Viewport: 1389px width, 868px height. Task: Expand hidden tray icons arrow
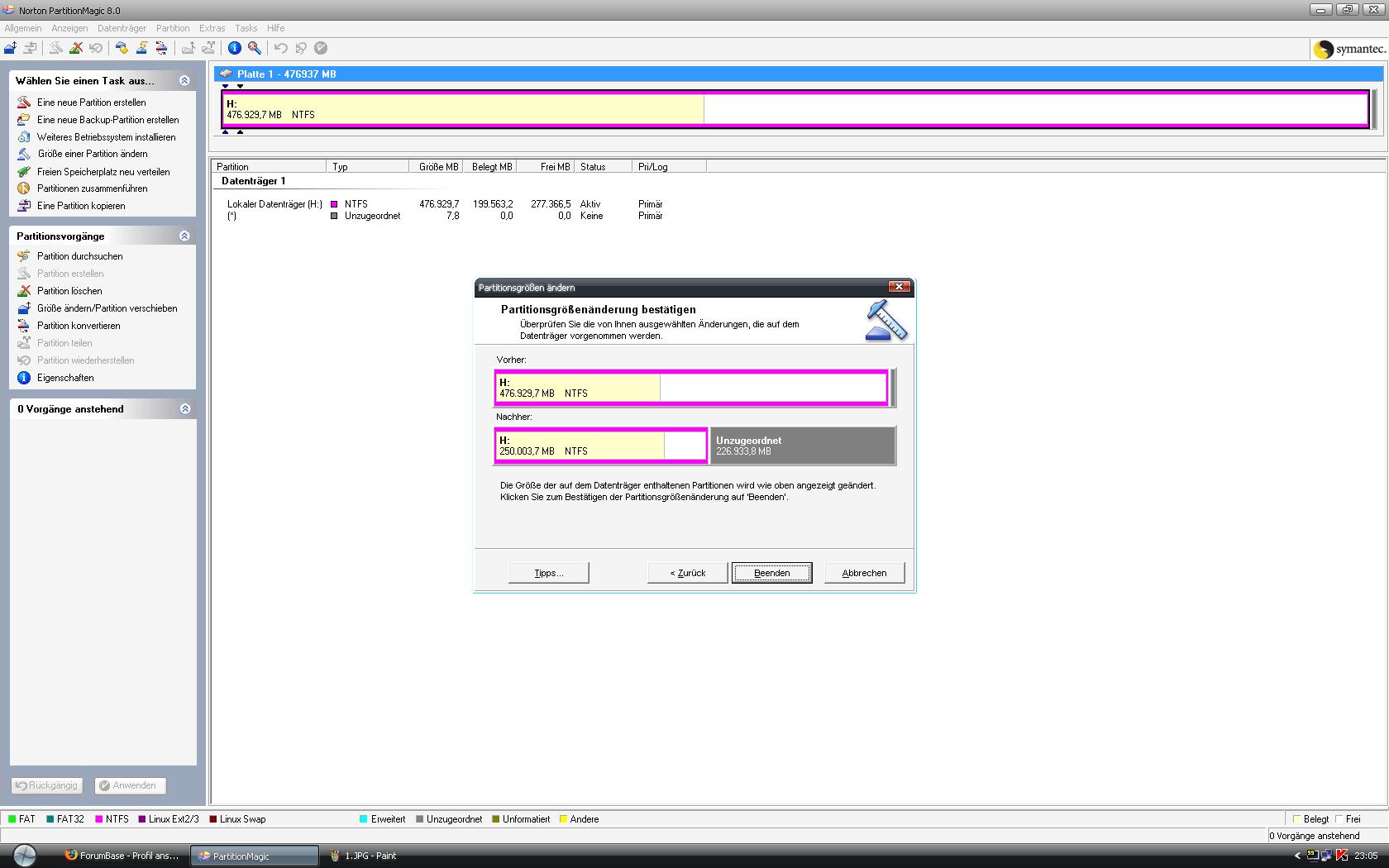coord(1297,856)
